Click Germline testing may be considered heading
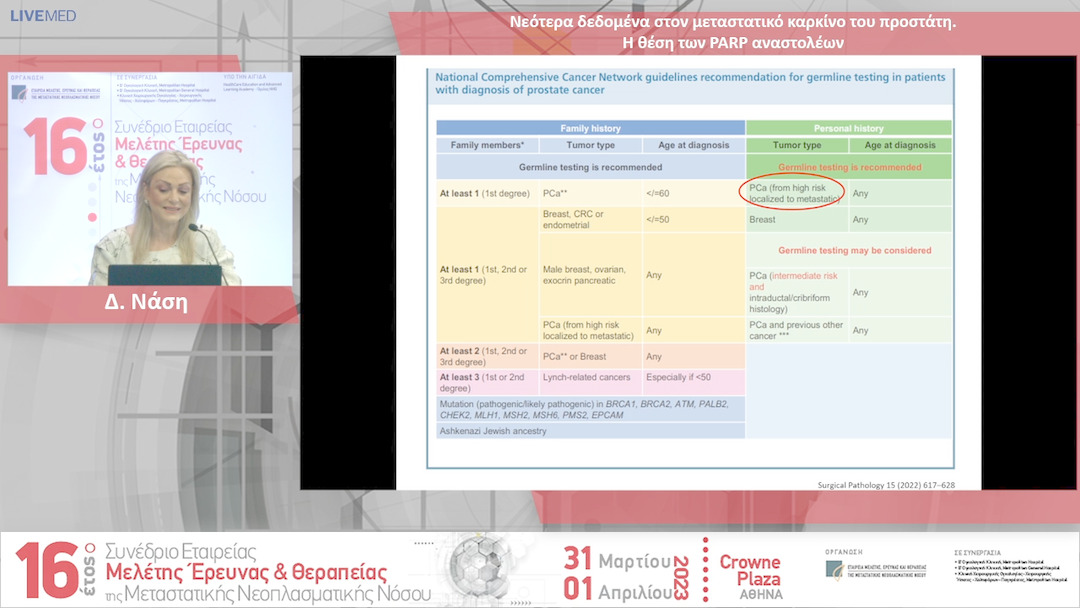 (x=854, y=250)
